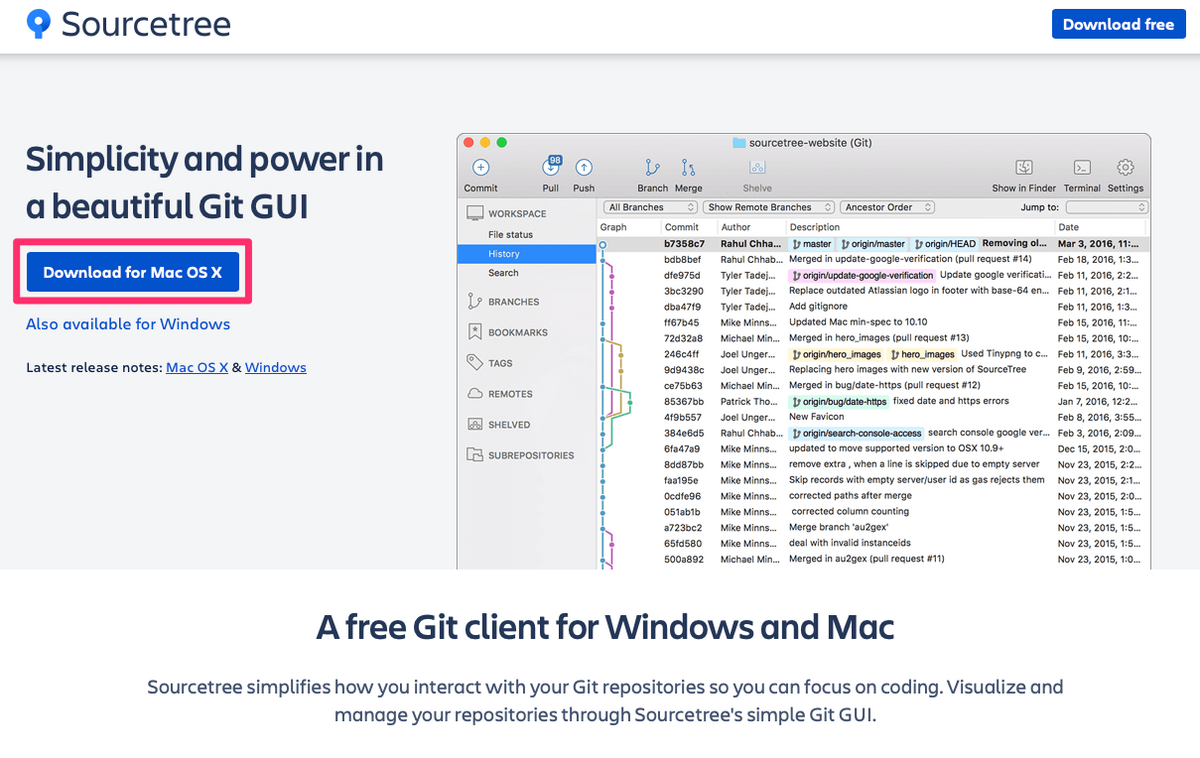Select Search in the sidebar
The image size is (1200, 758).
click(503, 273)
